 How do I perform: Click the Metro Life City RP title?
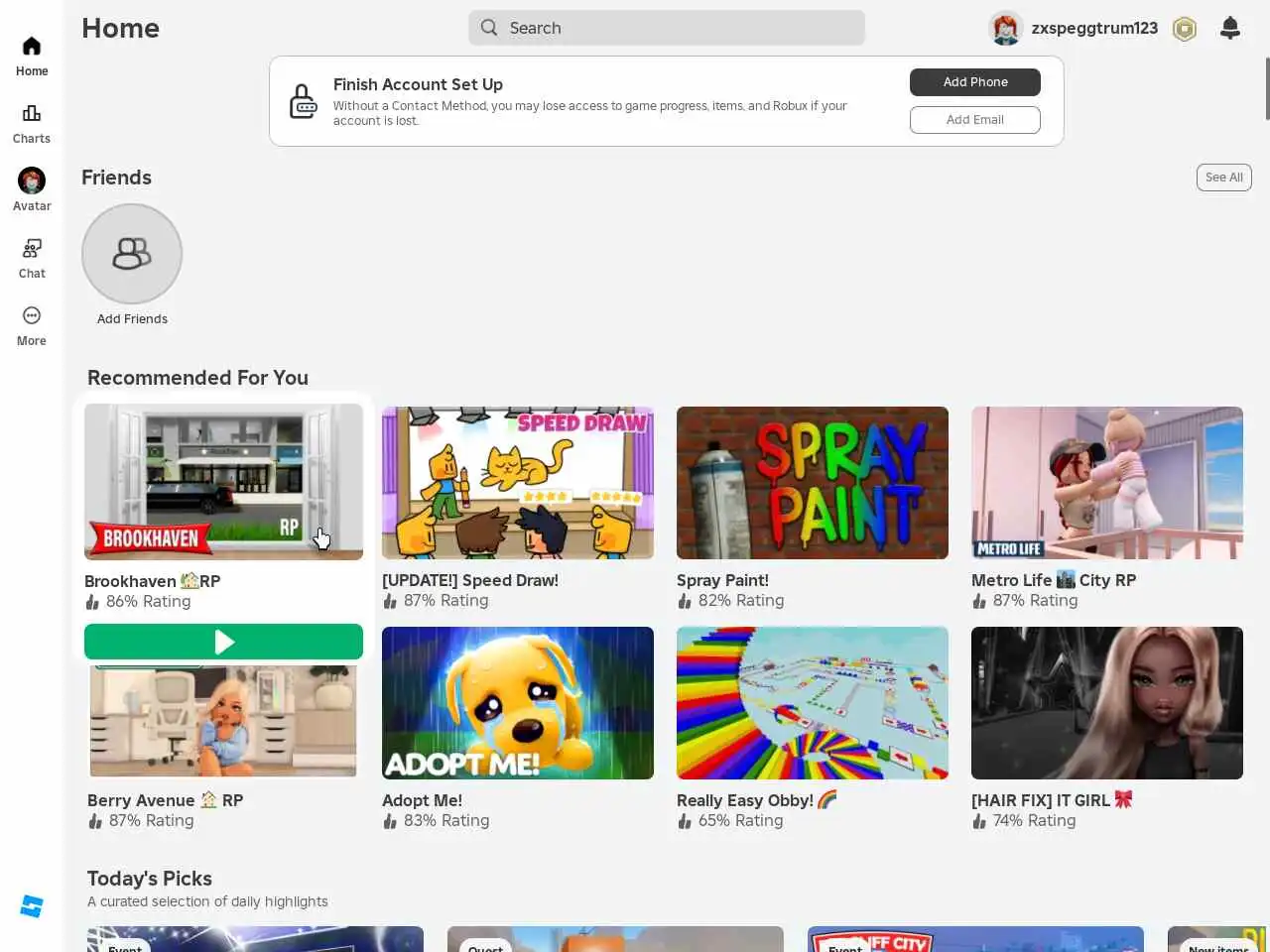pyautogui.click(x=1054, y=580)
